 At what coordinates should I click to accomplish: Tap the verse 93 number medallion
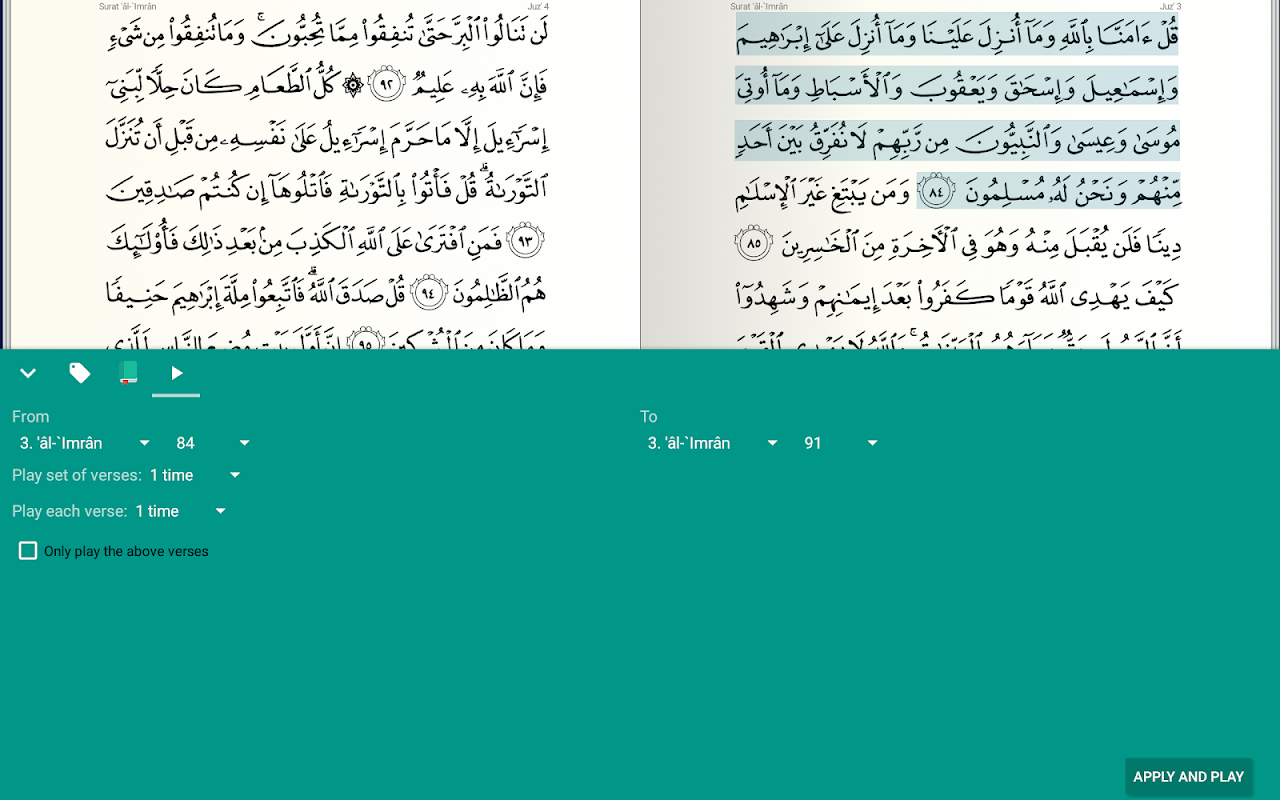[x=526, y=239]
